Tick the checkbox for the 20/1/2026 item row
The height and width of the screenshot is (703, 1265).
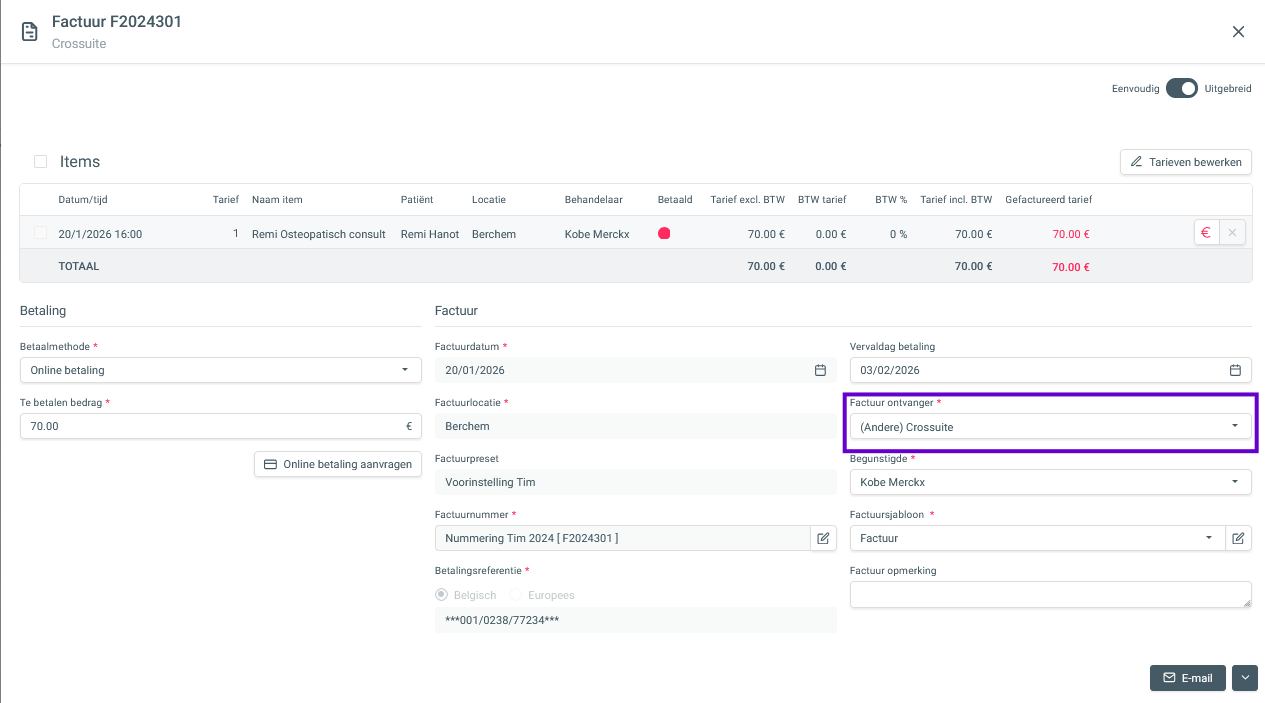[x=40, y=233]
